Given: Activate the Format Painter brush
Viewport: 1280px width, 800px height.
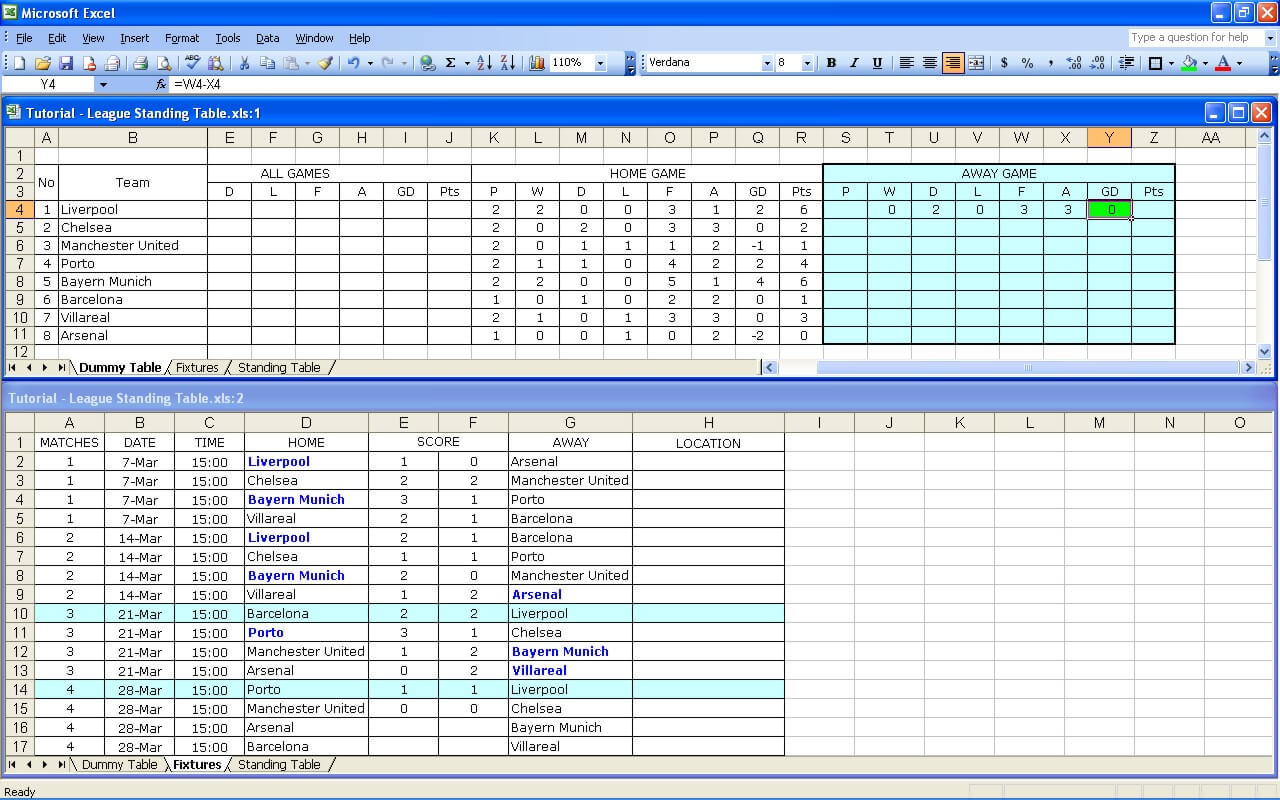Looking at the screenshot, I should pyautogui.click(x=325, y=63).
